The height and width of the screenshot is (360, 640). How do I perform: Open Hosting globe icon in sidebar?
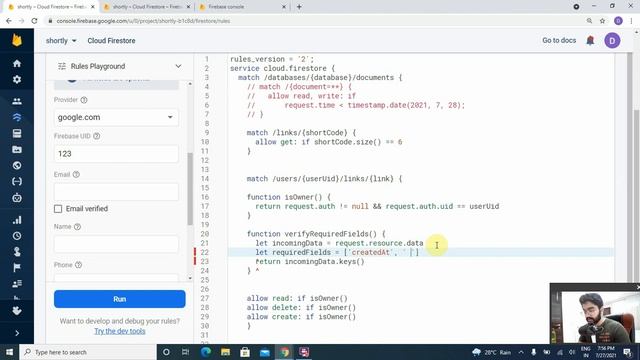click(17, 165)
